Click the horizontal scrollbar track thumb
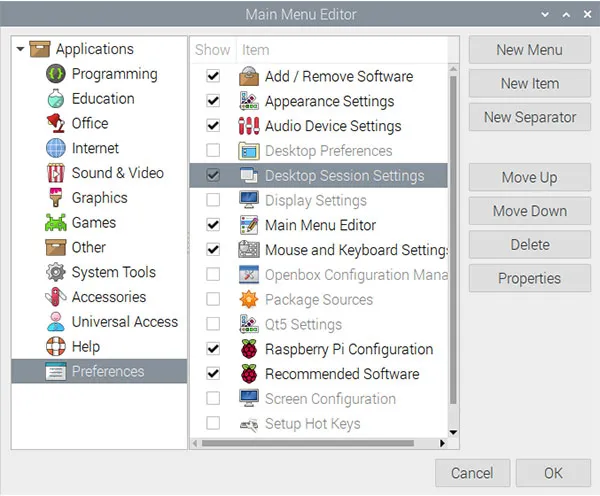This screenshot has width=600, height=496. tap(308, 443)
